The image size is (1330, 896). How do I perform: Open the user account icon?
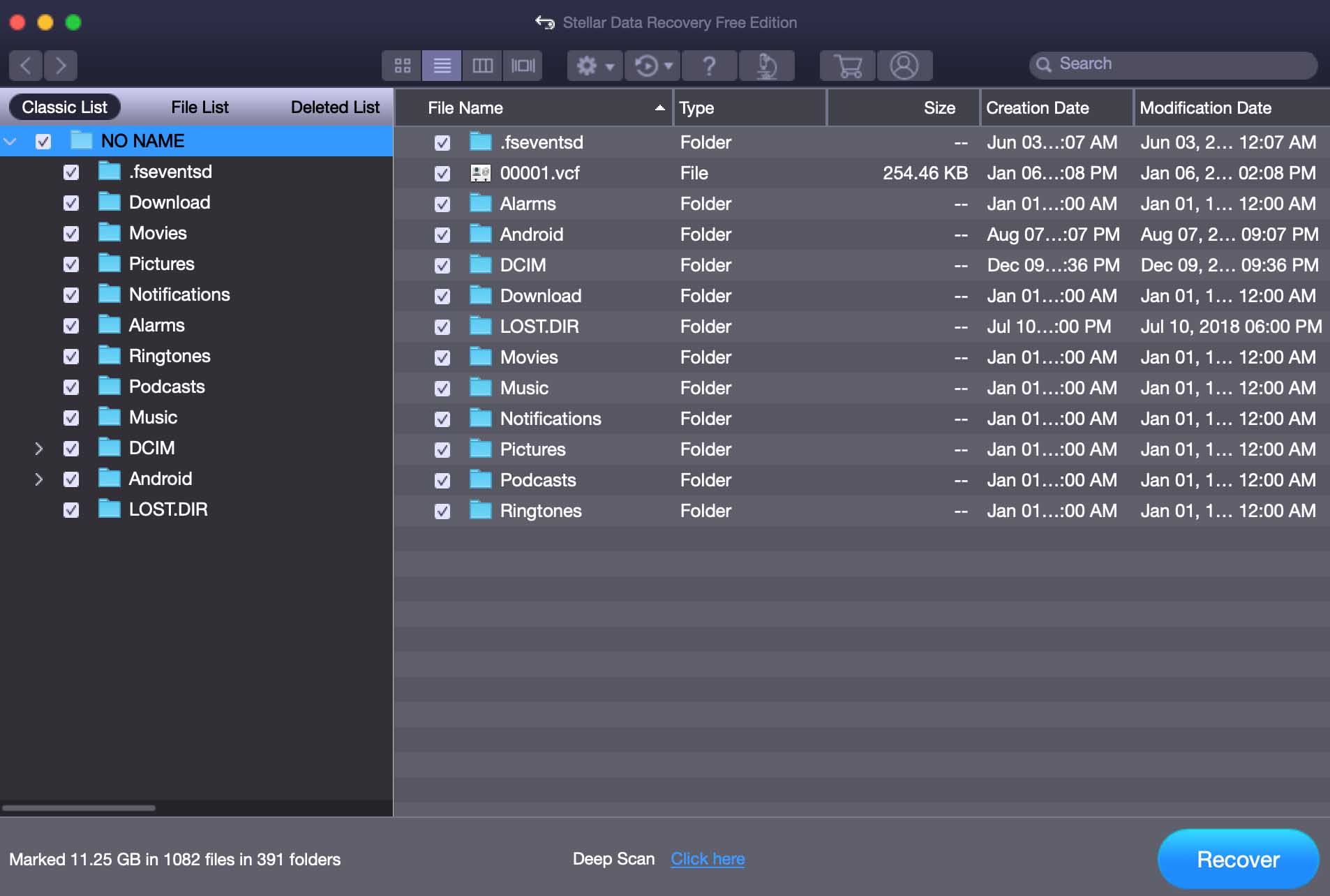pos(904,66)
